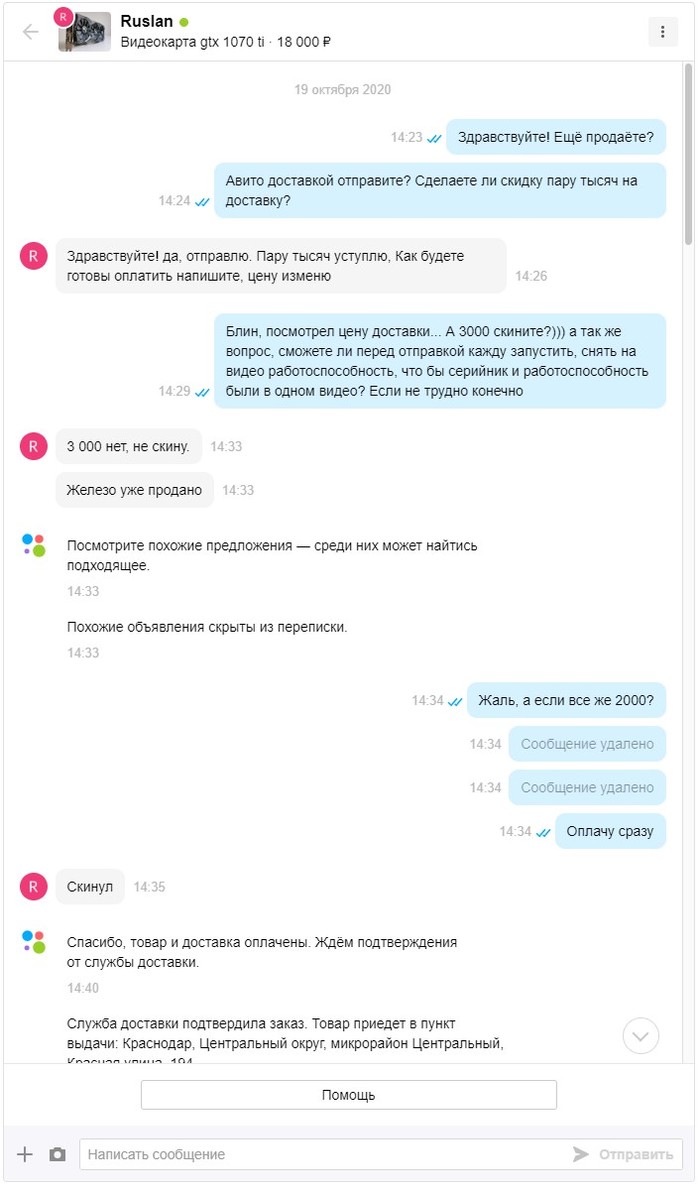Click listing title Видеокарта gtx 1070 ti
The width and height of the screenshot is (700, 1192).
[x=192, y=42]
